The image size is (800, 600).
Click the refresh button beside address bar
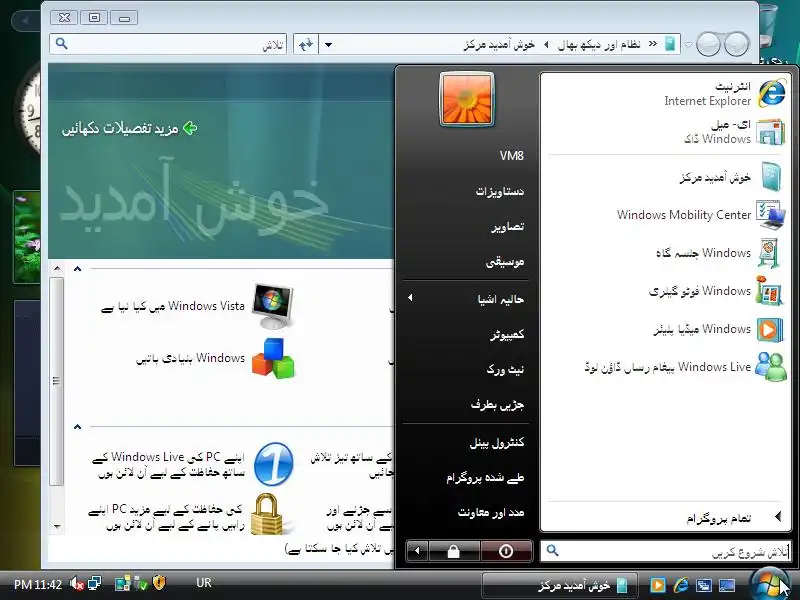point(306,44)
